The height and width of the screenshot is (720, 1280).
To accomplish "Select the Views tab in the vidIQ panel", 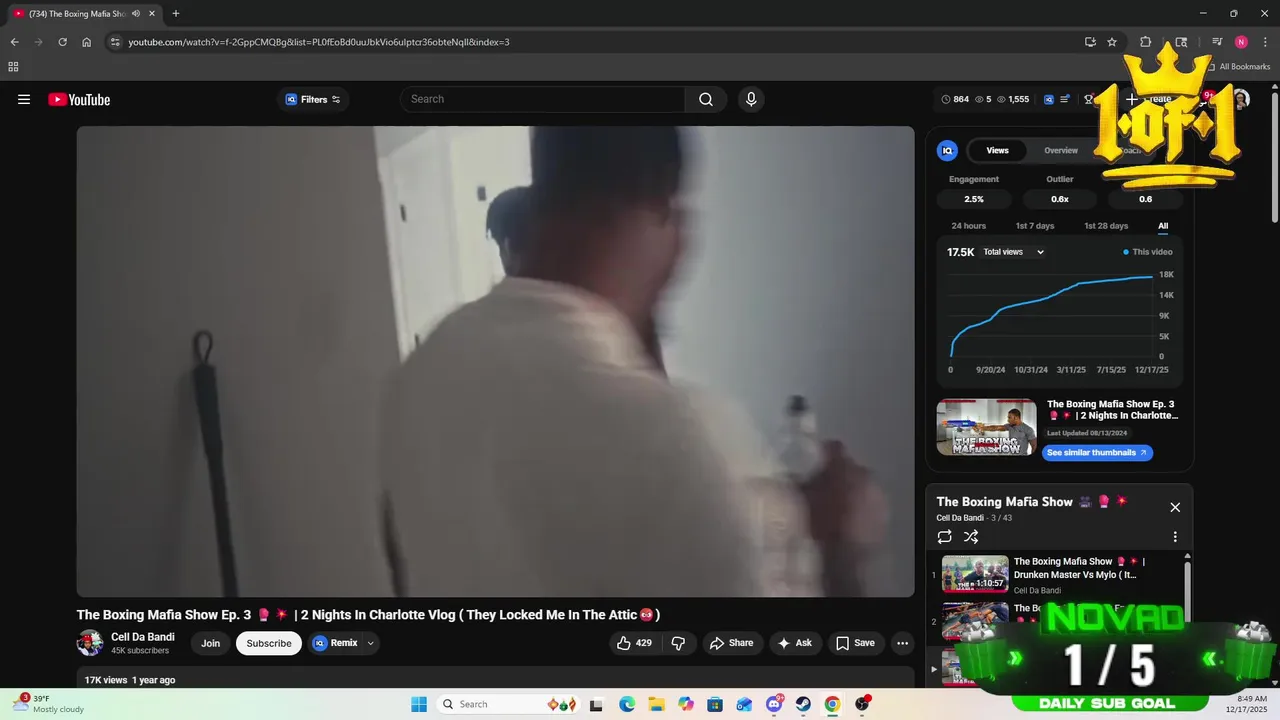I will point(997,150).
